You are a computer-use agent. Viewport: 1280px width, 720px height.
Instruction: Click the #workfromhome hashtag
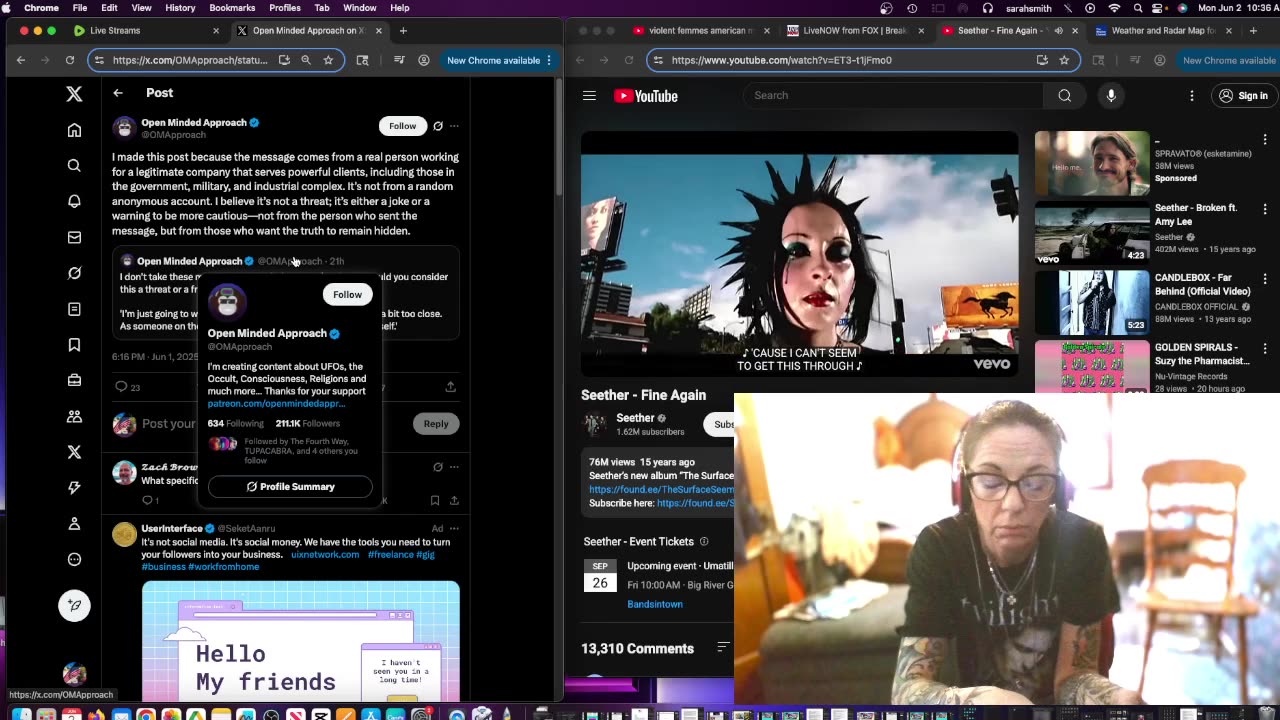(x=224, y=567)
